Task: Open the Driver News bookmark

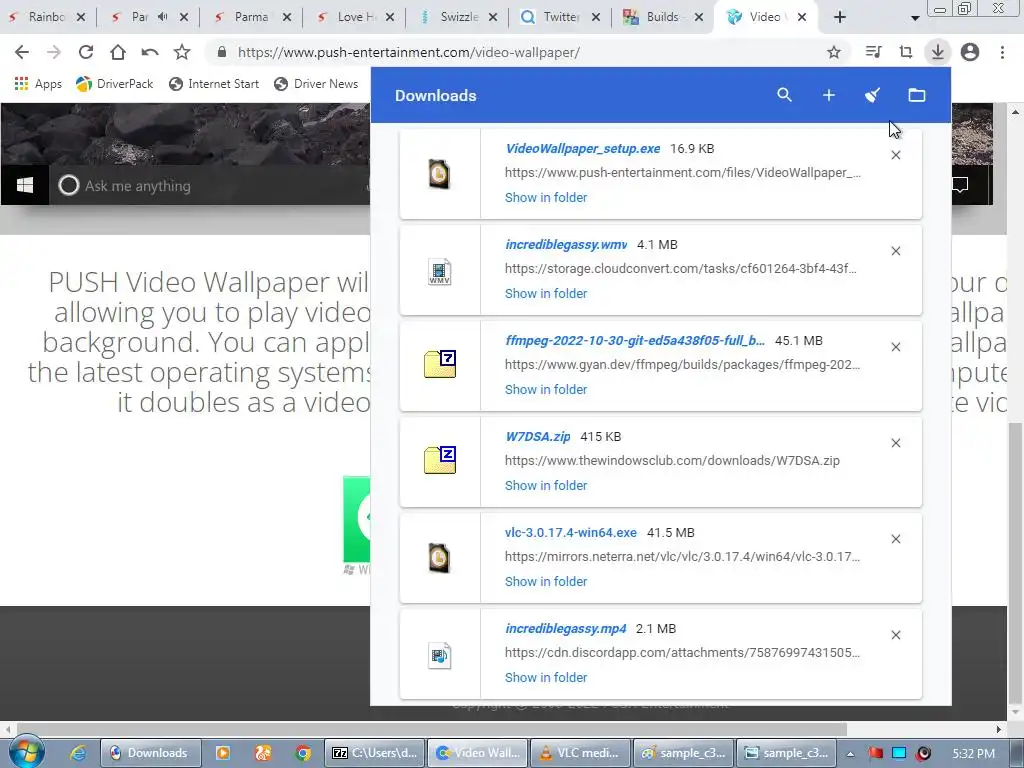Action: tap(316, 84)
